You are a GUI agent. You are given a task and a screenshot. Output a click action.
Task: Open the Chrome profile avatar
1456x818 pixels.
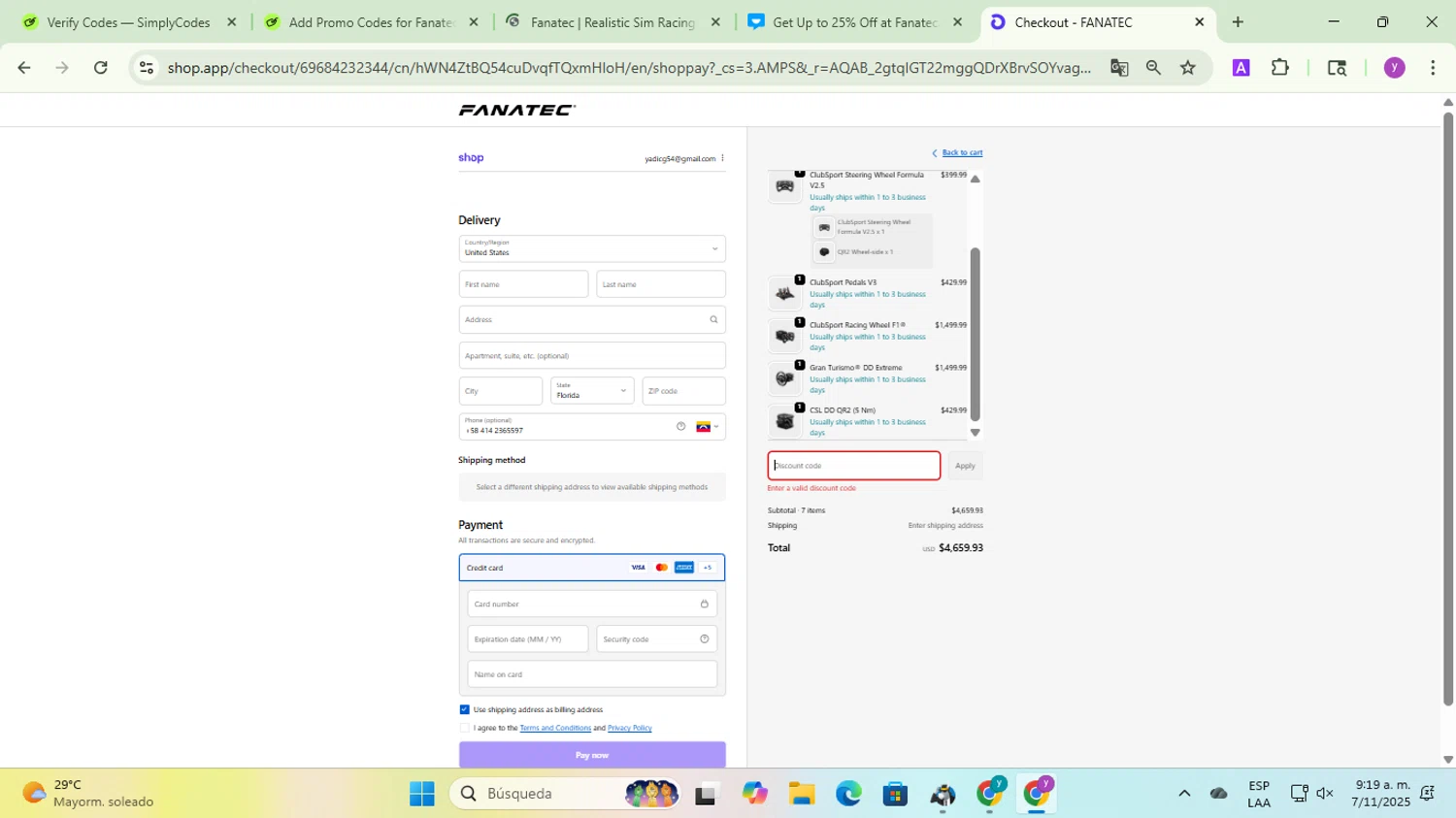click(1395, 67)
